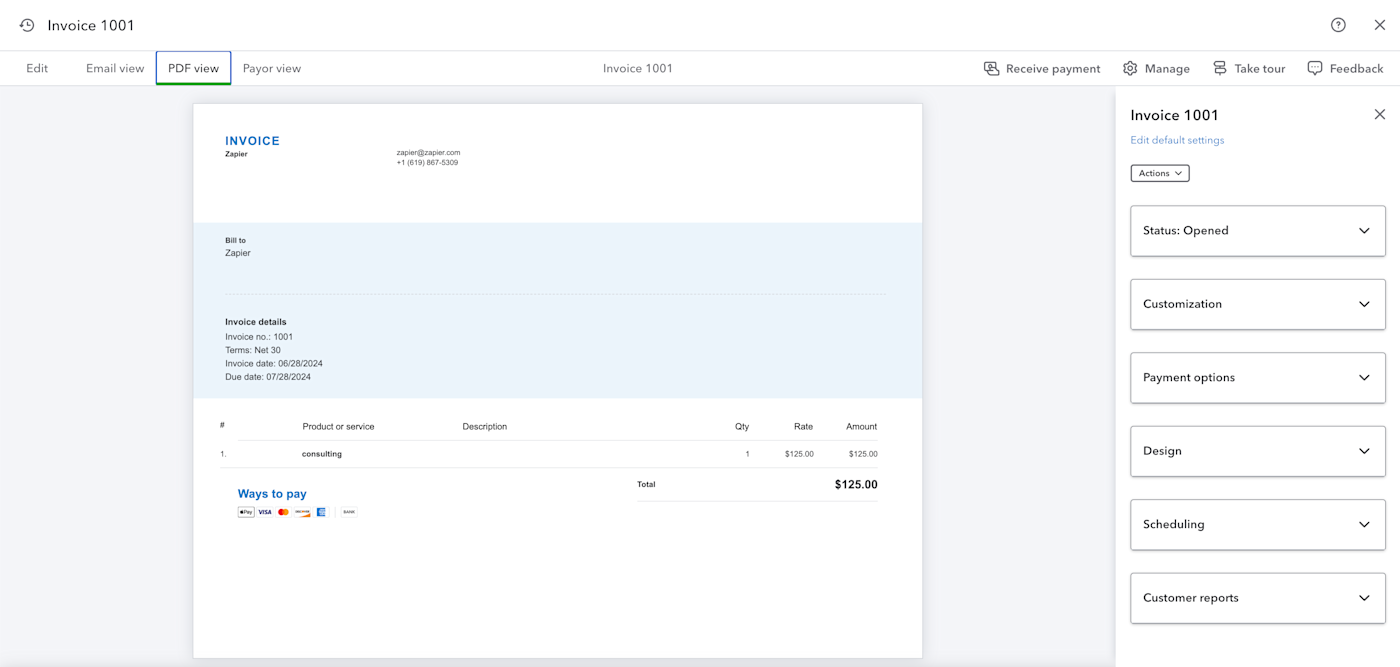Viewport: 1400px width, 667px height.
Task: Click Terms: Net 30 text
Action: click(x=253, y=350)
